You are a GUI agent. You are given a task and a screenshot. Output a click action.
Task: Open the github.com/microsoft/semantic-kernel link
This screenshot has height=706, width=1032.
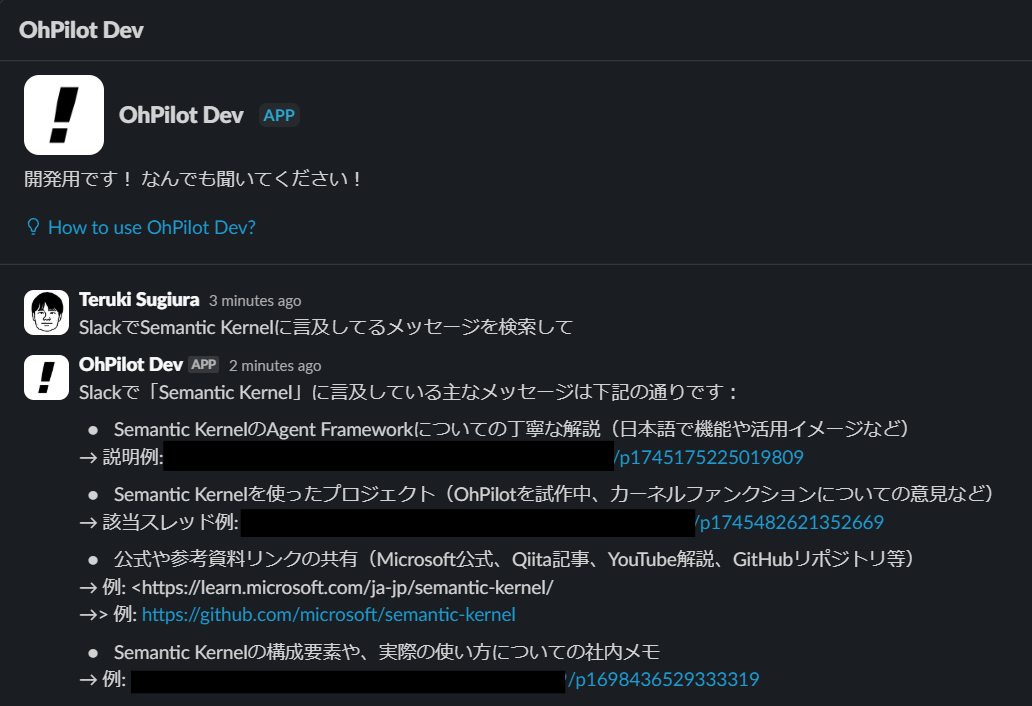coord(328,615)
